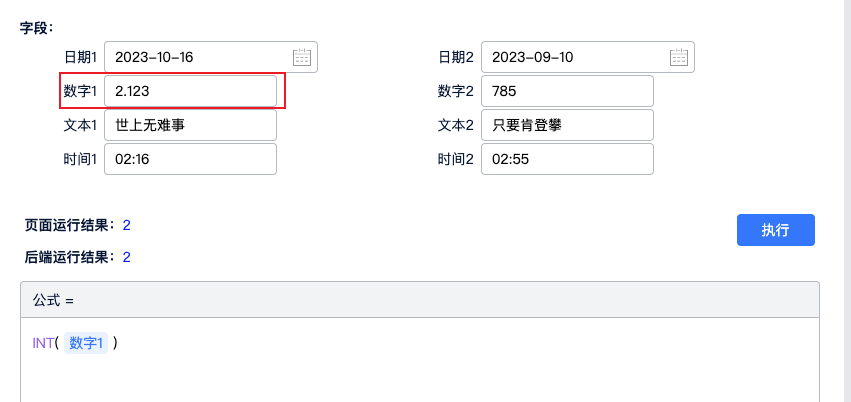This screenshot has width=851, height=402.
Task: Open the calendar picker for 日期2
Action: point(679,57)
